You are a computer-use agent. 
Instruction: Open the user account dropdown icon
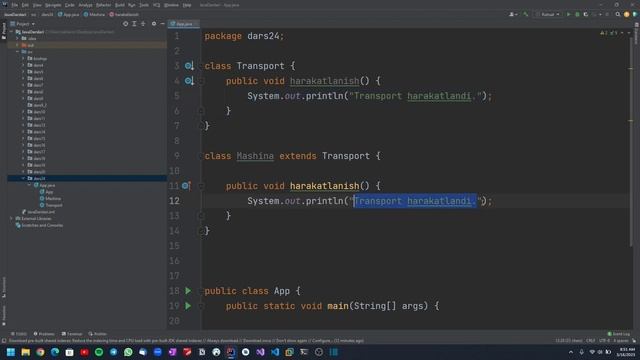click(x=513, y=15)
